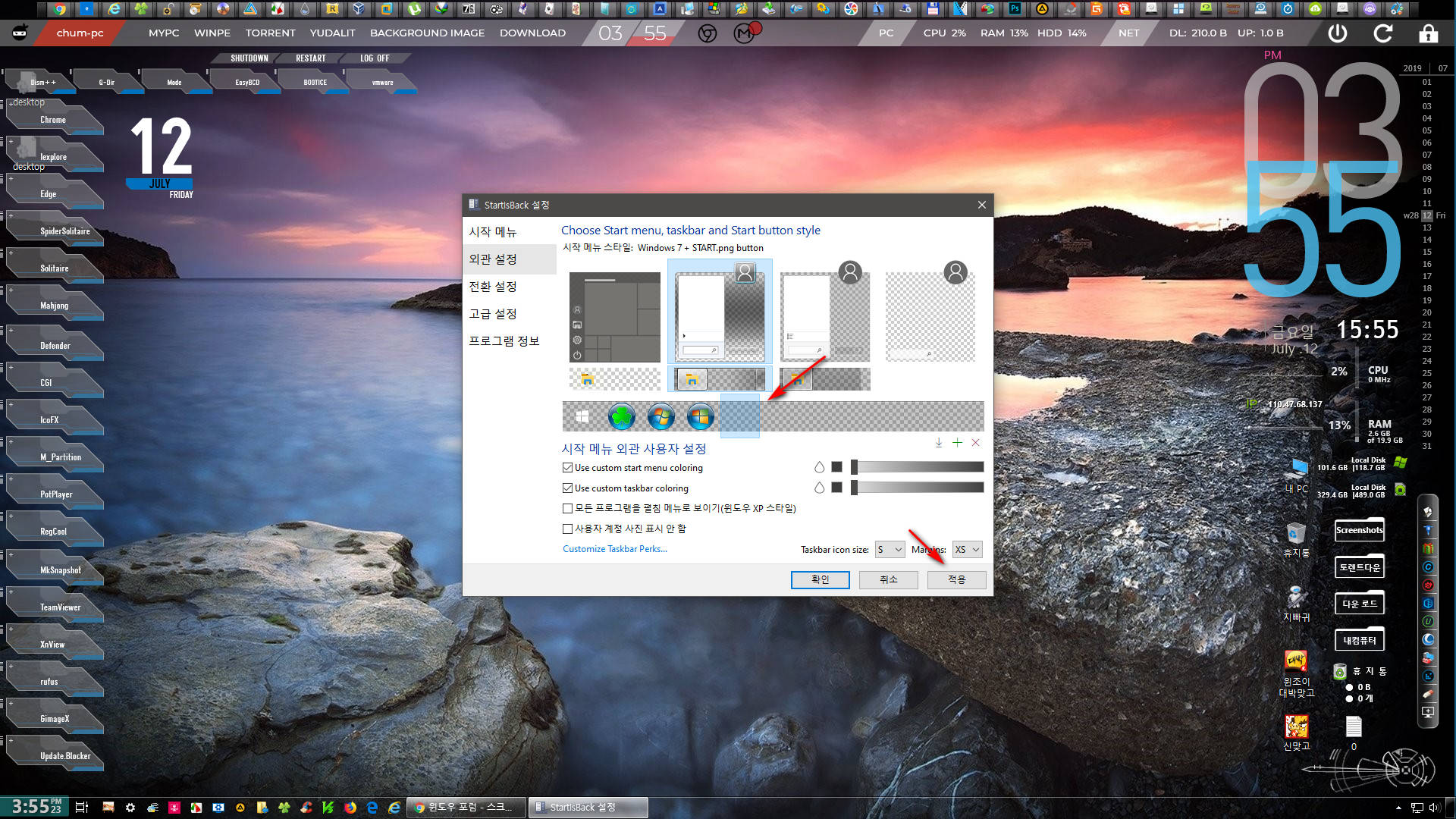Choose the Windows 10 start menu style thumbnail
The image size is (1456, 819).
tap(615, 317)
